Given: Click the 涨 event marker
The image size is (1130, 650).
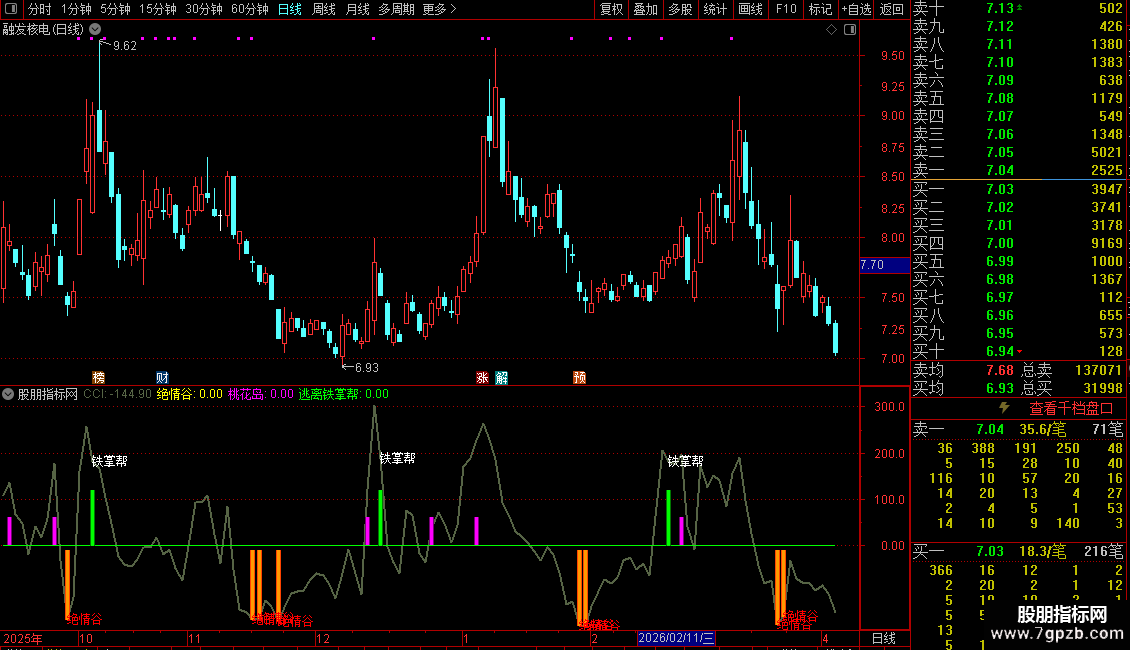Looking at the screenshot, I should (x=482, y=378).
